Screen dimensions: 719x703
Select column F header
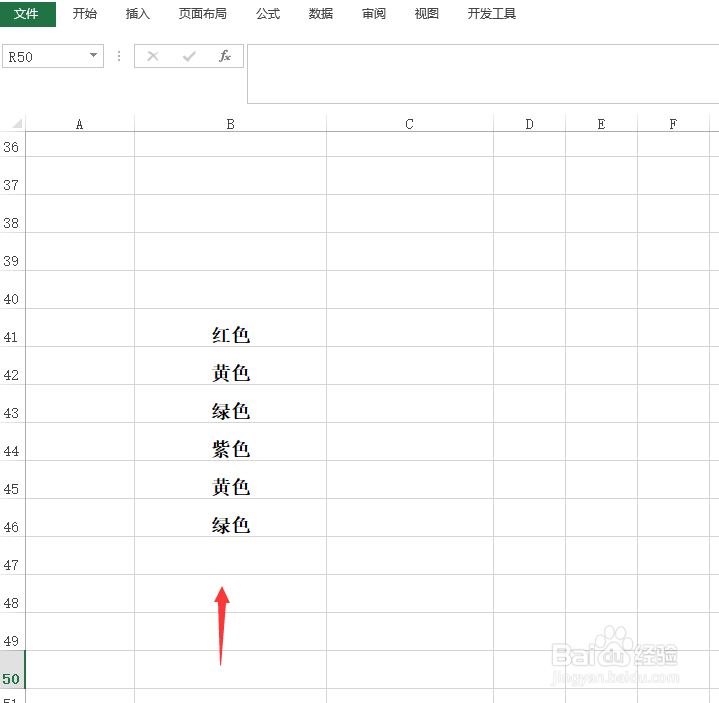673,124
